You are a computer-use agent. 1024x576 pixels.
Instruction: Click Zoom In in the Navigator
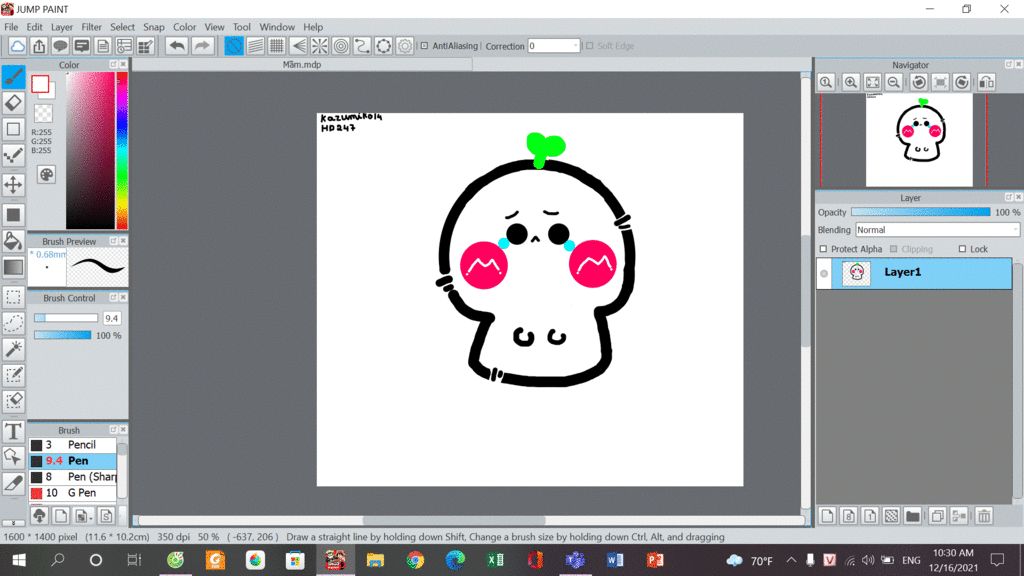pos(850,82)
